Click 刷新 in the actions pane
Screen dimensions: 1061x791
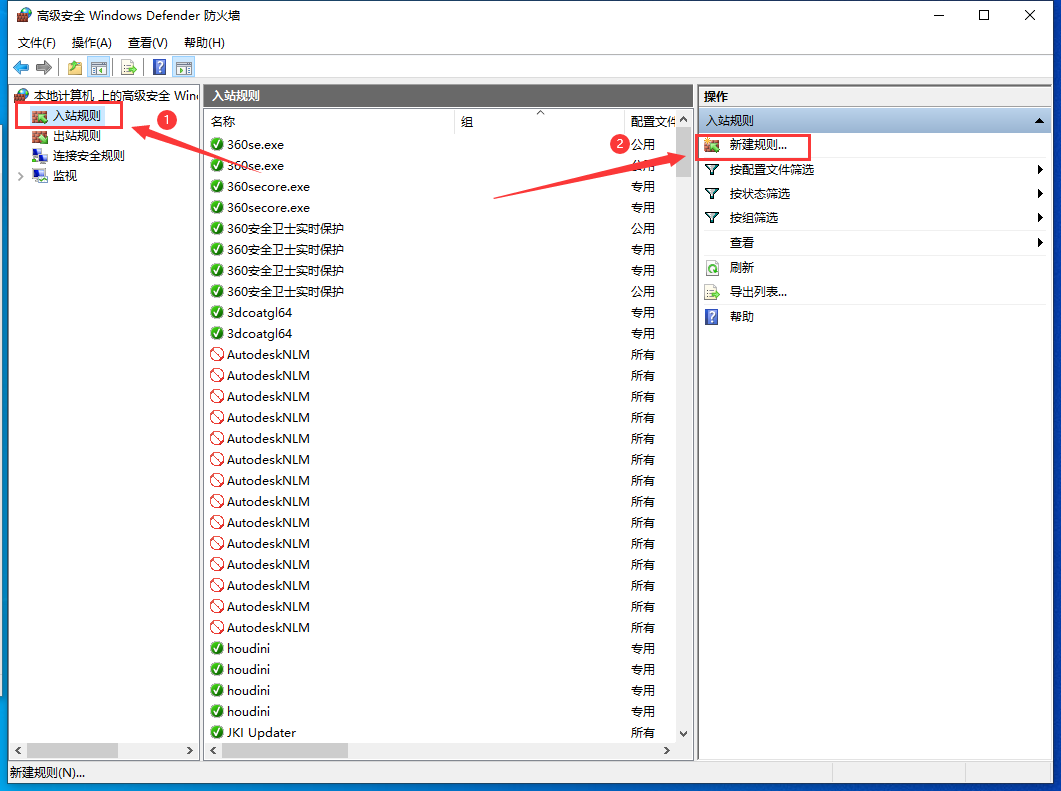[742, 268]
